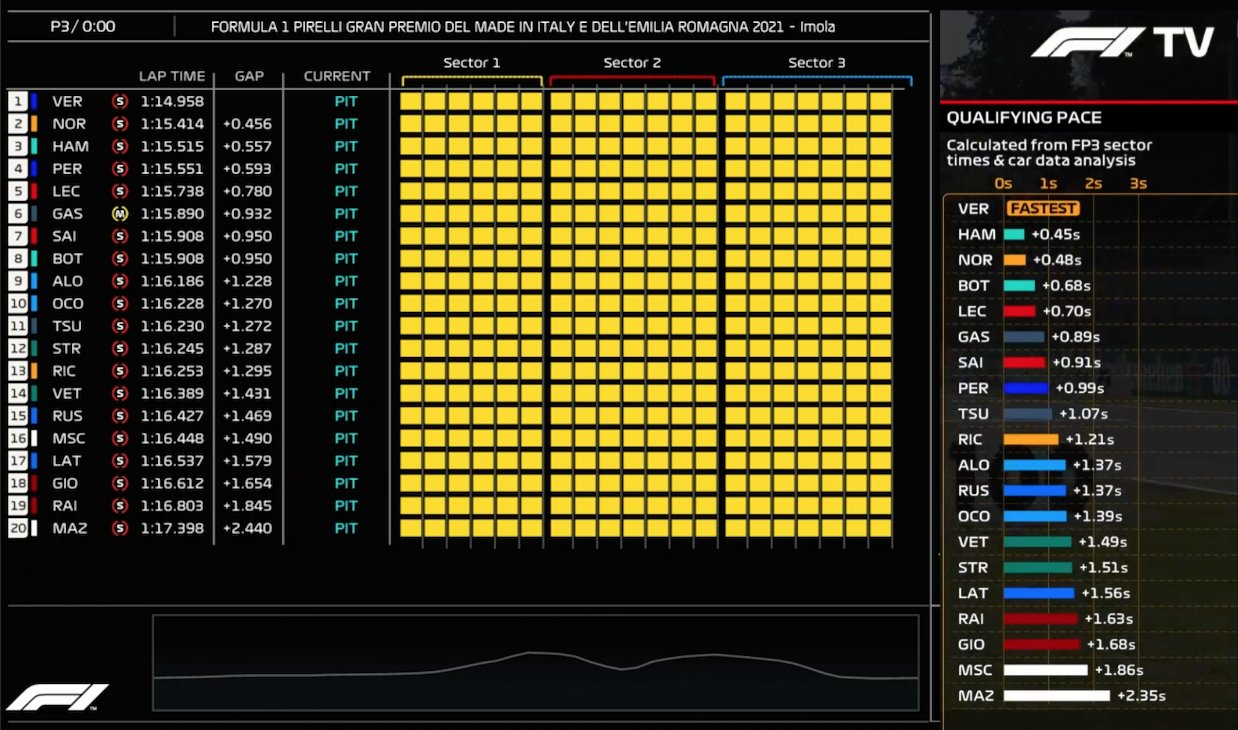Click the F1 TV logo
This screenshot has height=730, width=1238.
[x=1122, y=42]
